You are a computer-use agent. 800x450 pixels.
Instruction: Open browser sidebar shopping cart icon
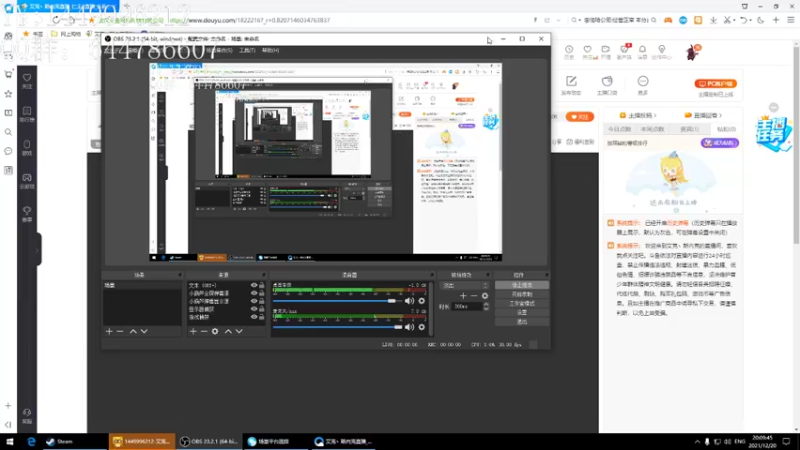tap(8, 74)
